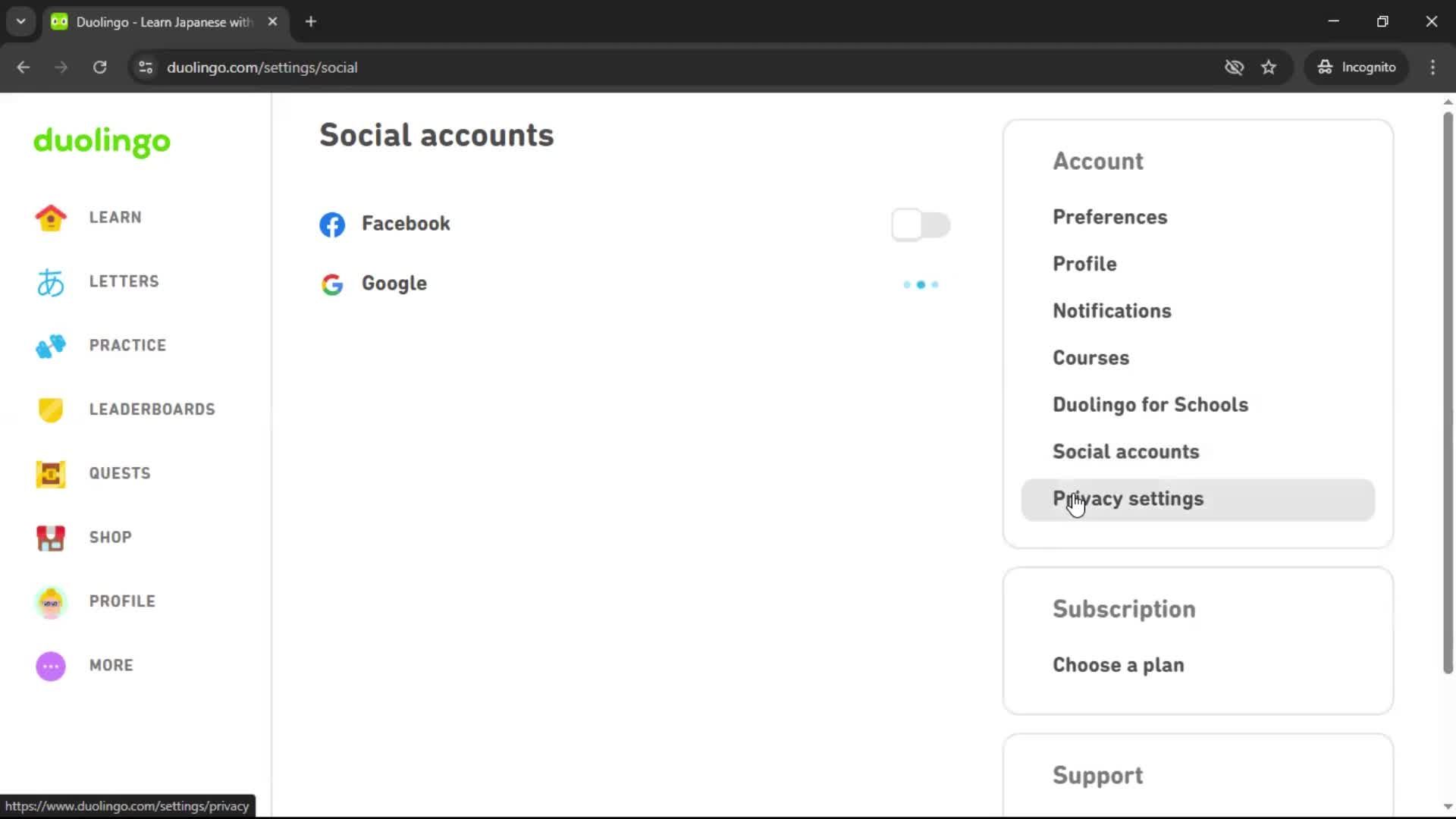Open Leaderboards using the shield icon

(x=50, y=409)
